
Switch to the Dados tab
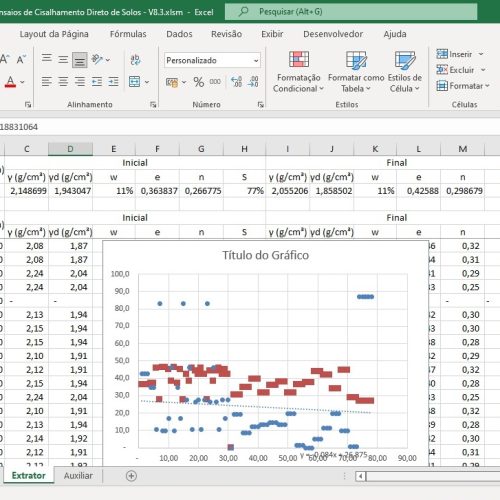coord(179,34)
